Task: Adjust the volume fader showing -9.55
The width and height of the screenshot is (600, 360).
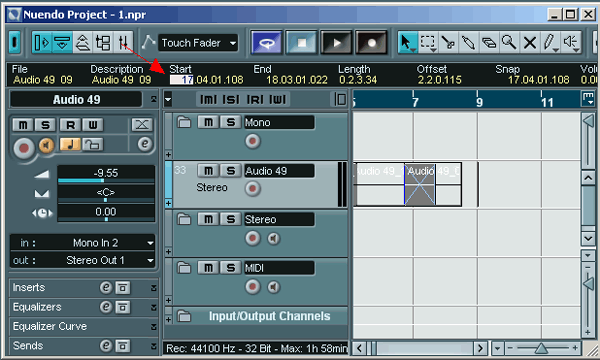Action: [x=106, y=175]
